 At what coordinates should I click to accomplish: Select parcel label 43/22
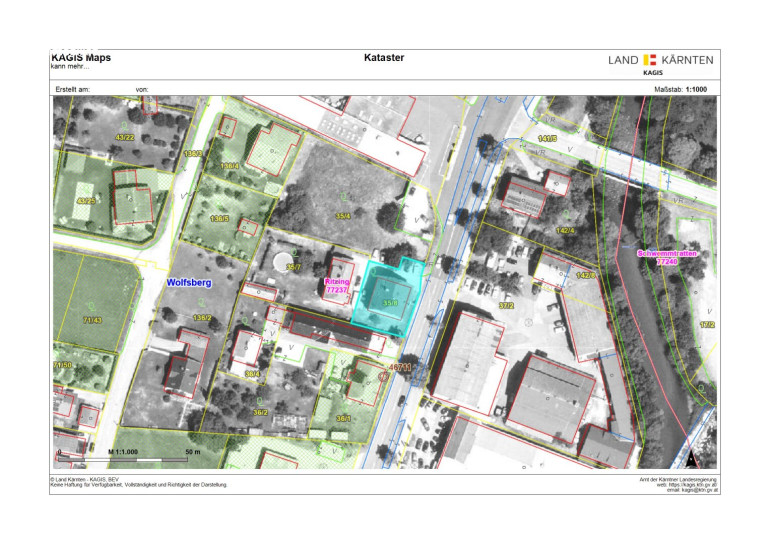click(x=125, y=137)
